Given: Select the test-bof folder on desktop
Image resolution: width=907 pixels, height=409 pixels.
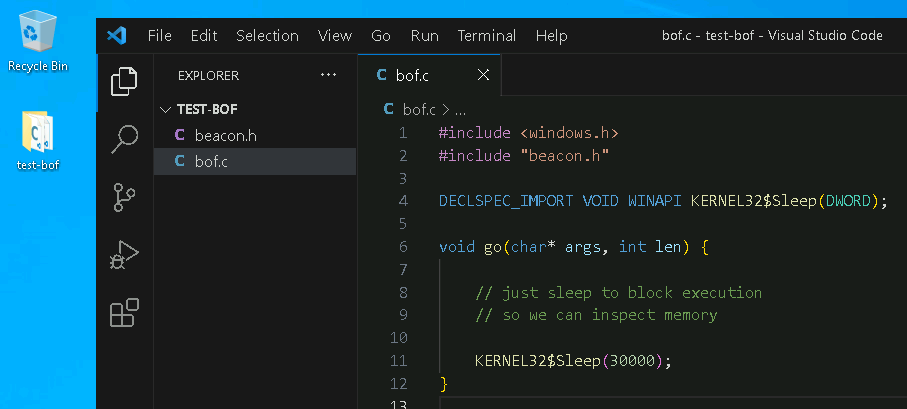Looking at the screenshot, I should 38,141.
